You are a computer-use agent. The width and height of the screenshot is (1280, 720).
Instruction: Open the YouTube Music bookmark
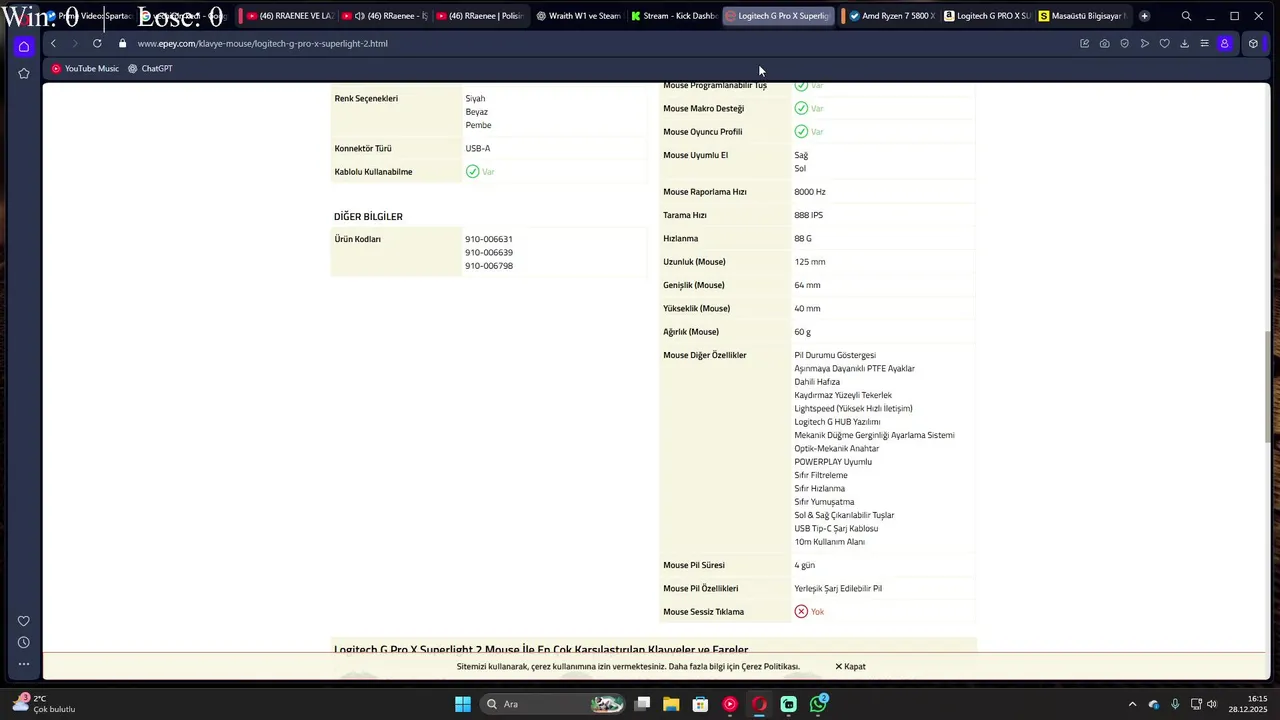[85, 69]
